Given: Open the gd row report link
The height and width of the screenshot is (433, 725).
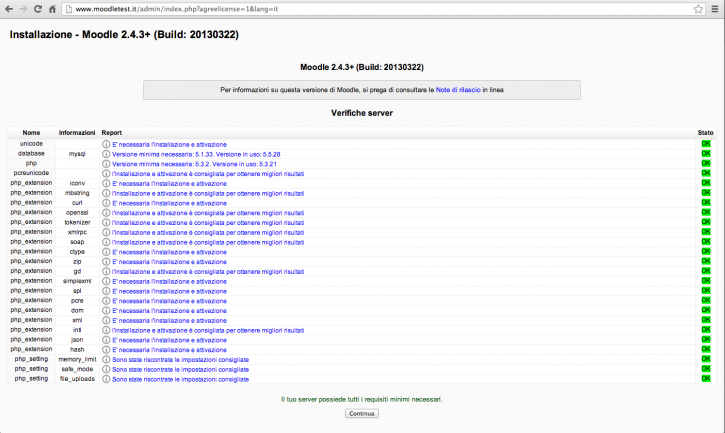Looking at the screenshot, I should click(x=208, y=272).
